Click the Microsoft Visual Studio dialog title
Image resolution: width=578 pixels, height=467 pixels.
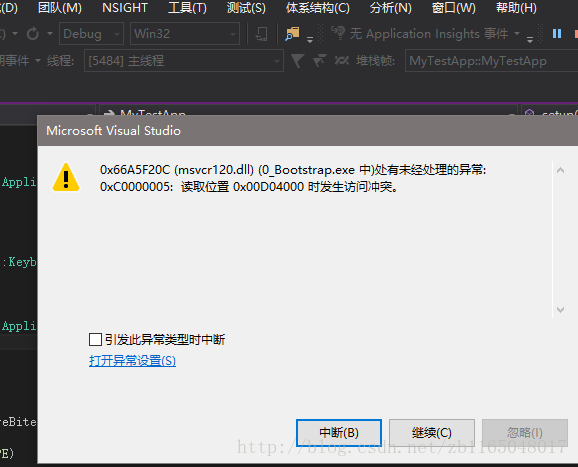pos(114,130)
